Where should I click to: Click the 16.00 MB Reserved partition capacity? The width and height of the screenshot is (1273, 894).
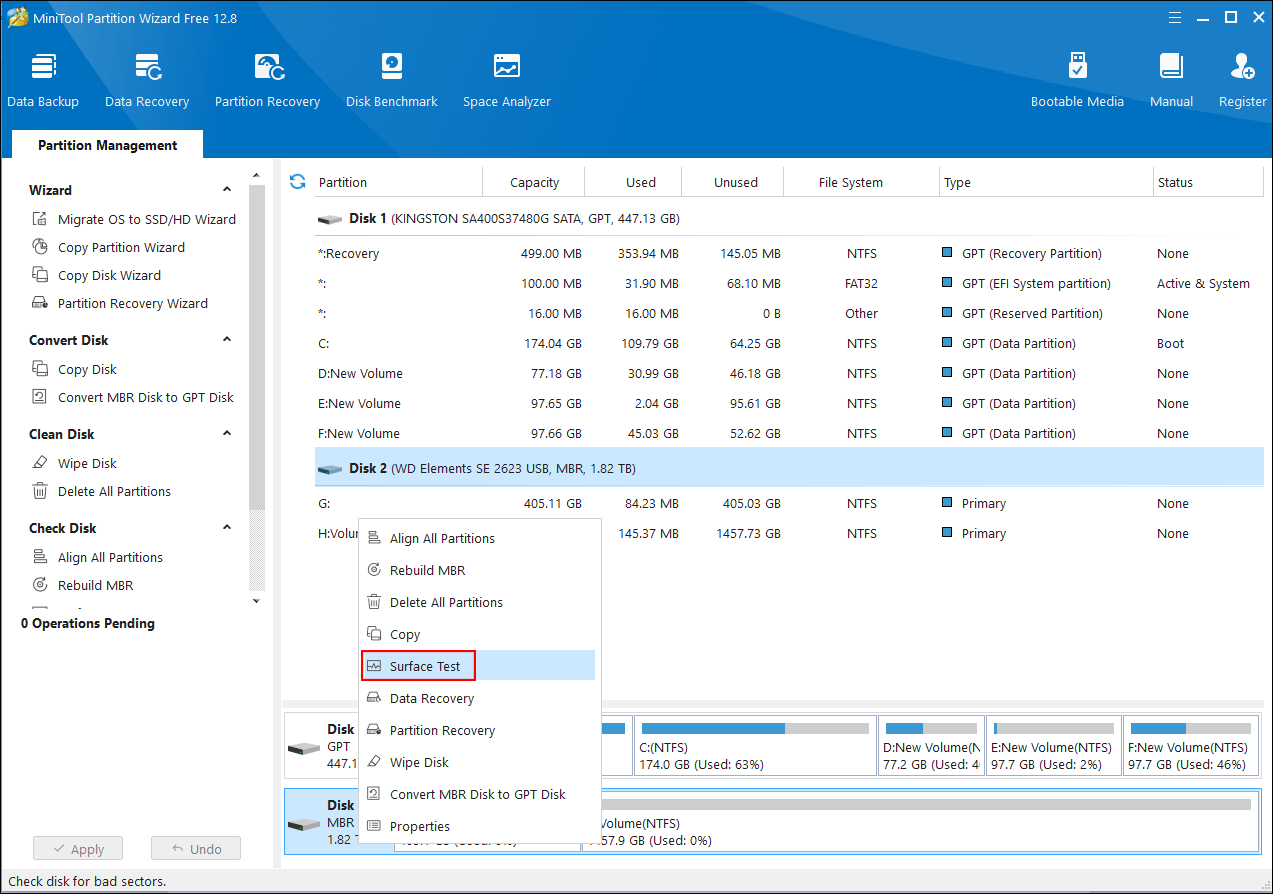point(555,314)
